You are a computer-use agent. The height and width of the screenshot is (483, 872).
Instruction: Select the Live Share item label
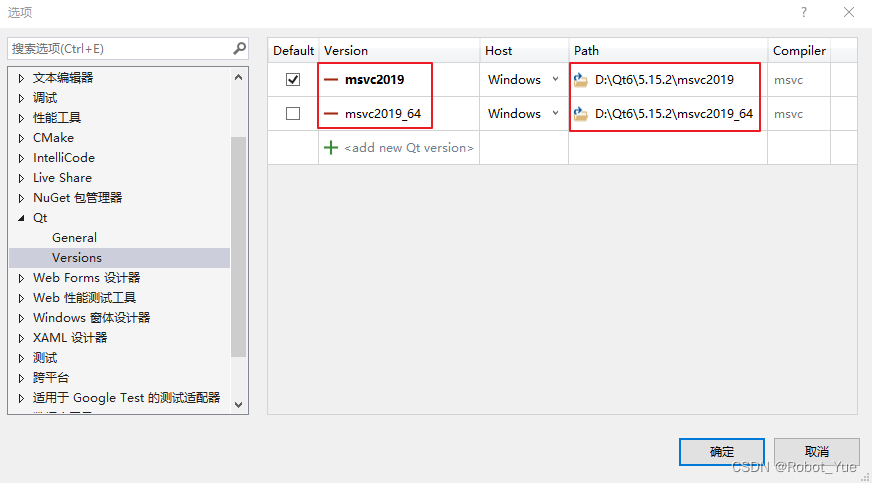(x=62, y=177)
